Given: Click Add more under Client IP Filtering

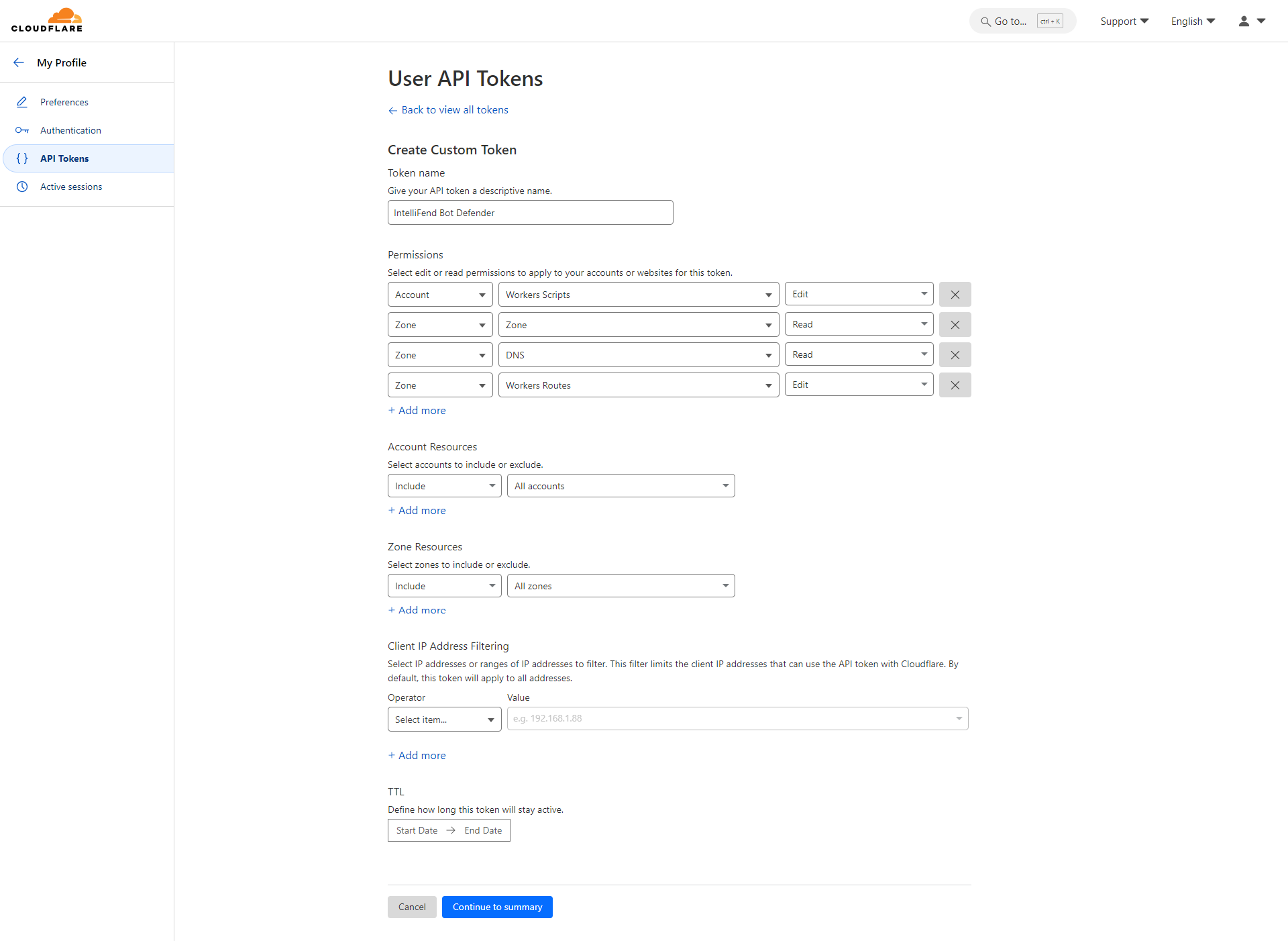Looking at the screenshot, I should 417,756.
